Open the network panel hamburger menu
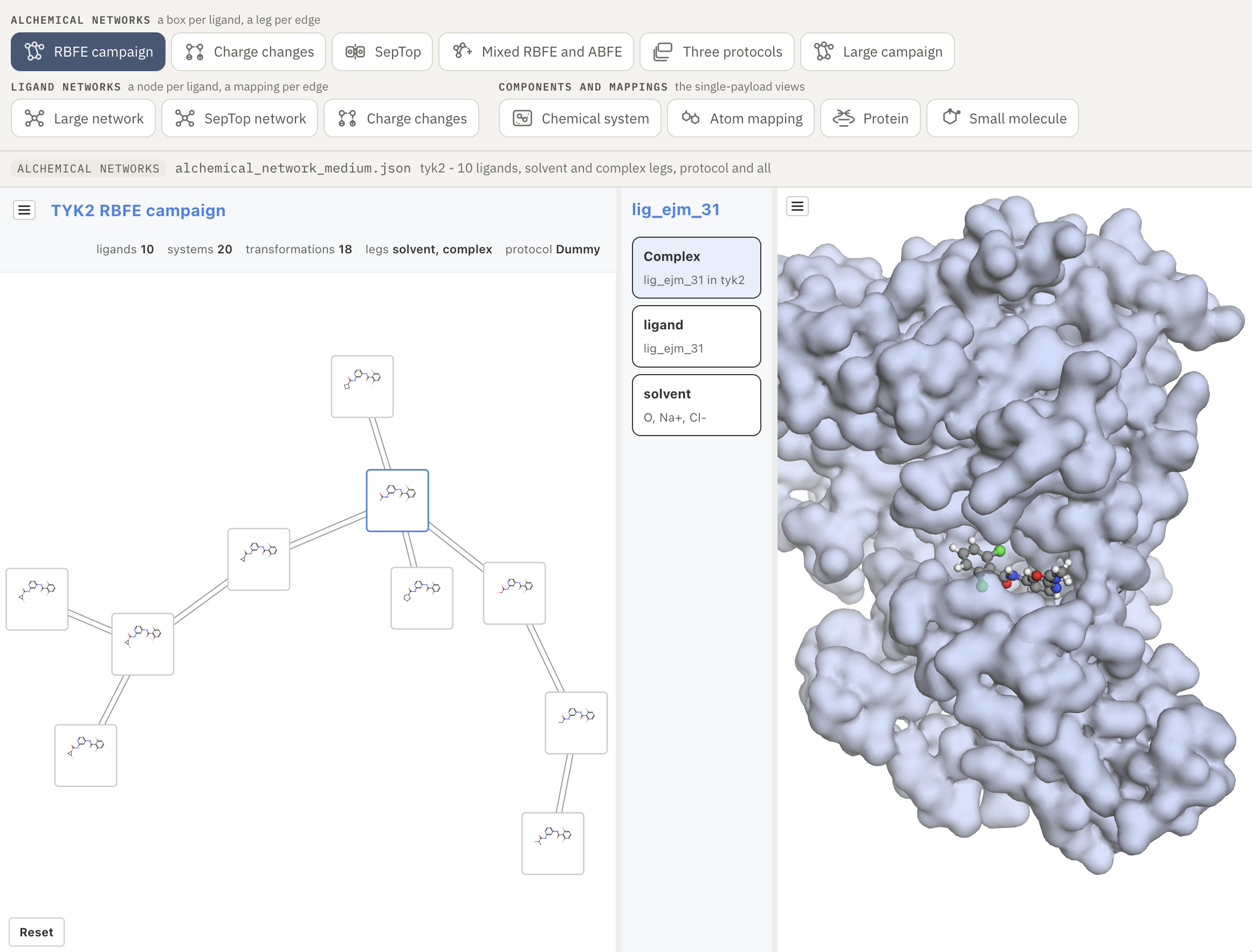Screen dimensions: 1252x952 tap(24, 210)
